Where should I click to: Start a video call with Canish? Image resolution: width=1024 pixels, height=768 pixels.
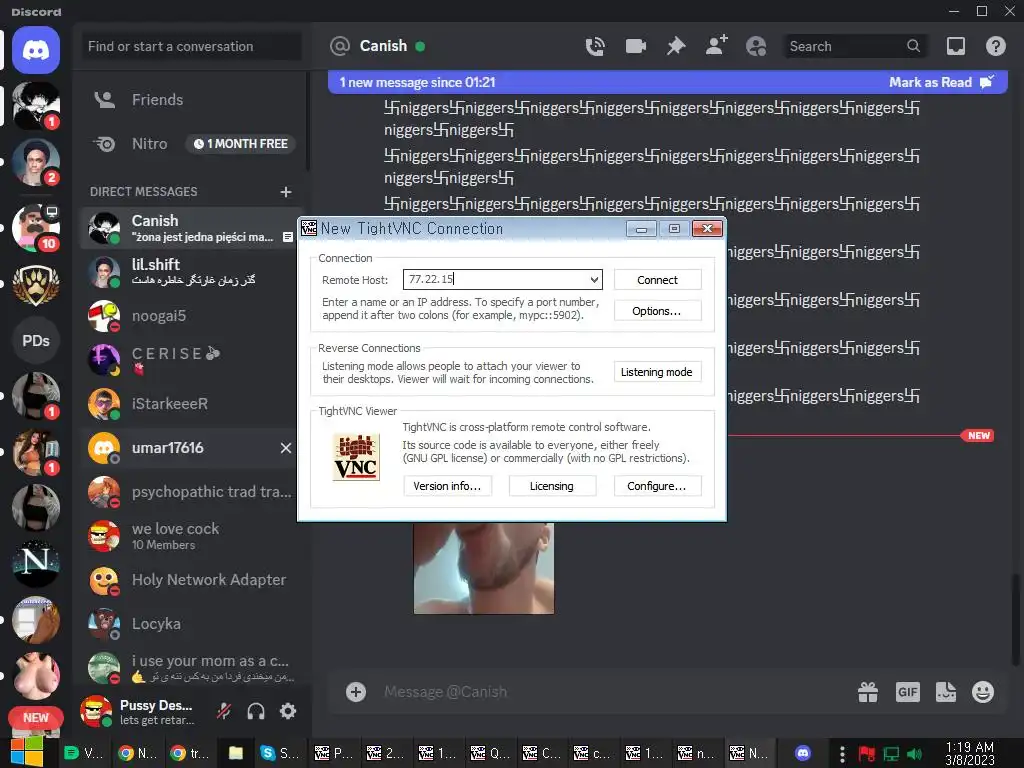[x=635, y=46]
